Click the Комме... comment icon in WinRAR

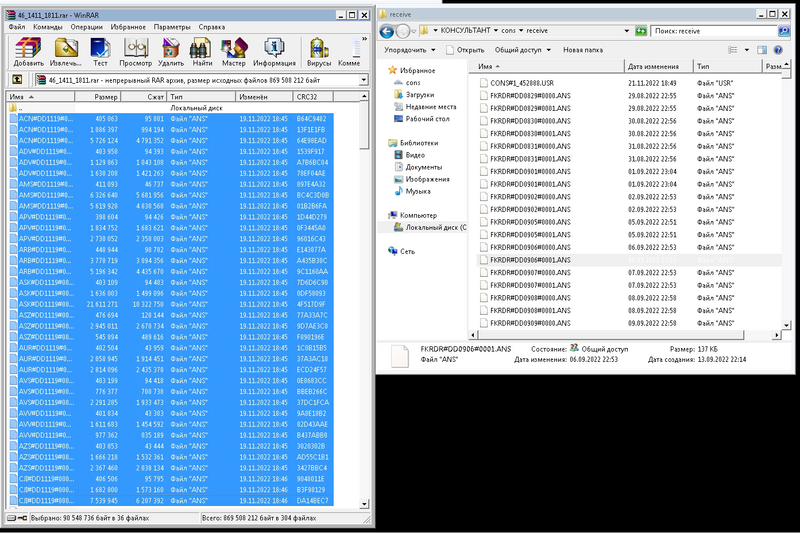click(349, 52)
